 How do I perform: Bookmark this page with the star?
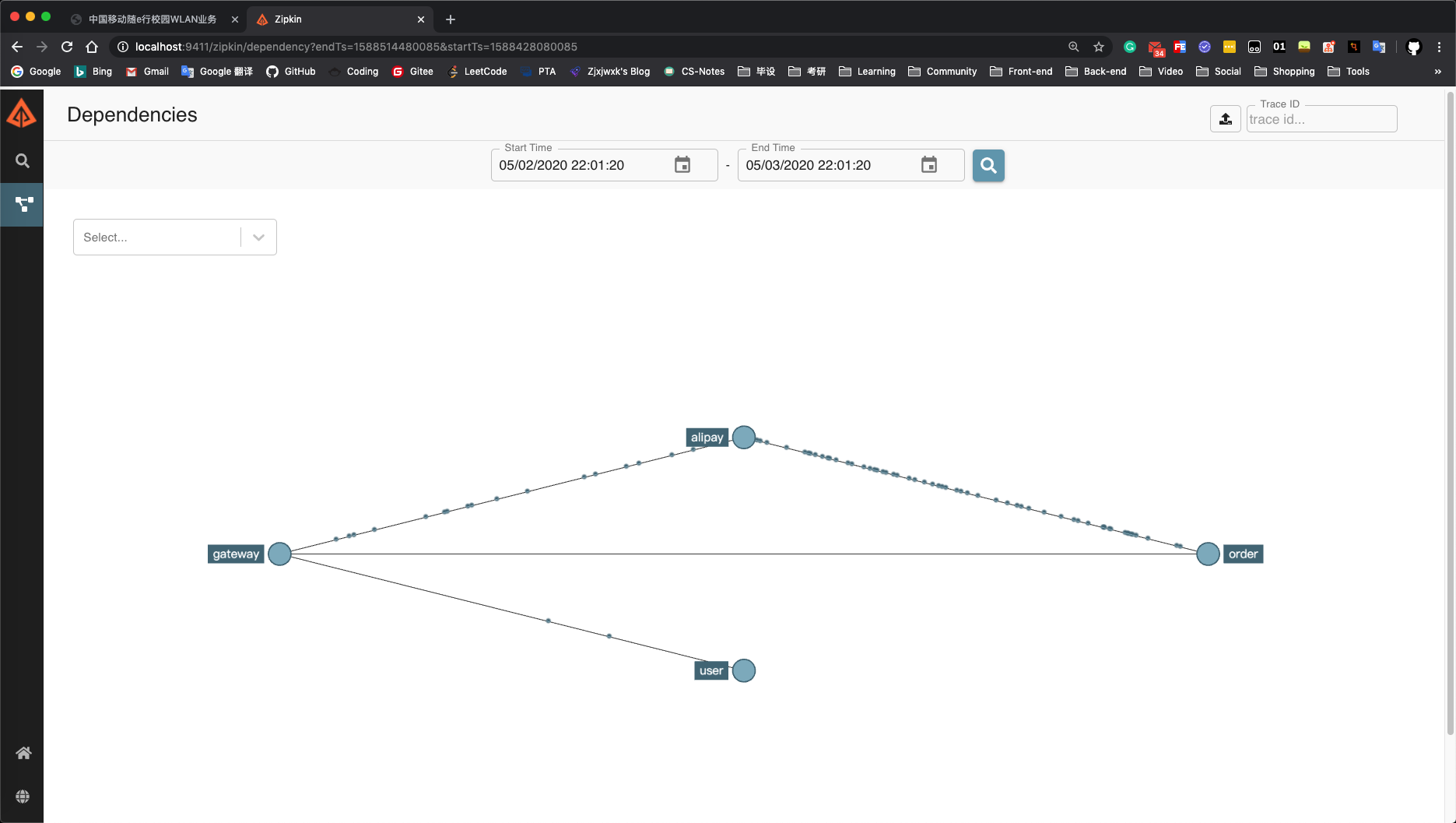[1099, 47]
